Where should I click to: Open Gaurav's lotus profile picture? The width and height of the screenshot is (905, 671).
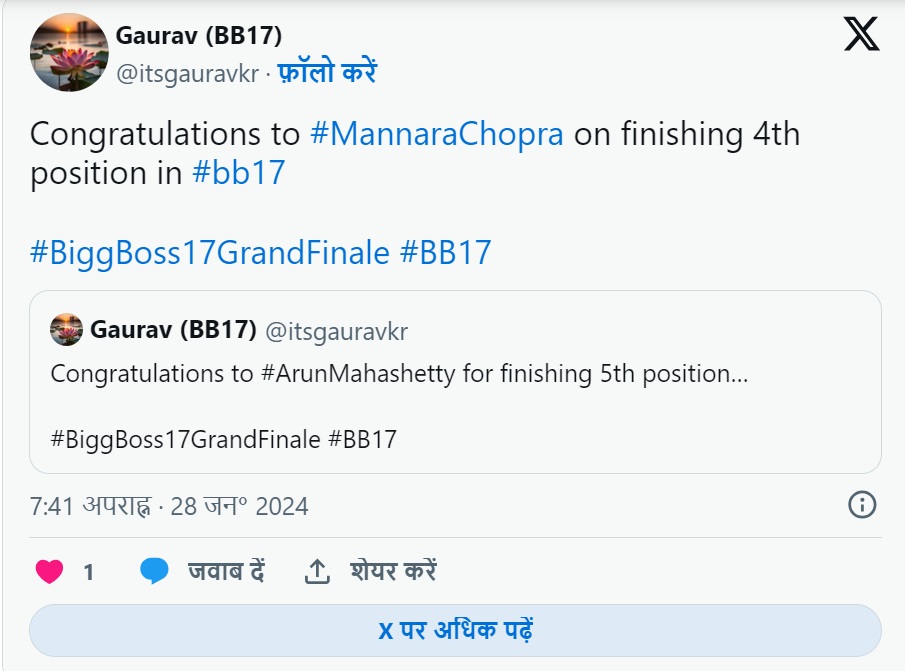[69, 53]
